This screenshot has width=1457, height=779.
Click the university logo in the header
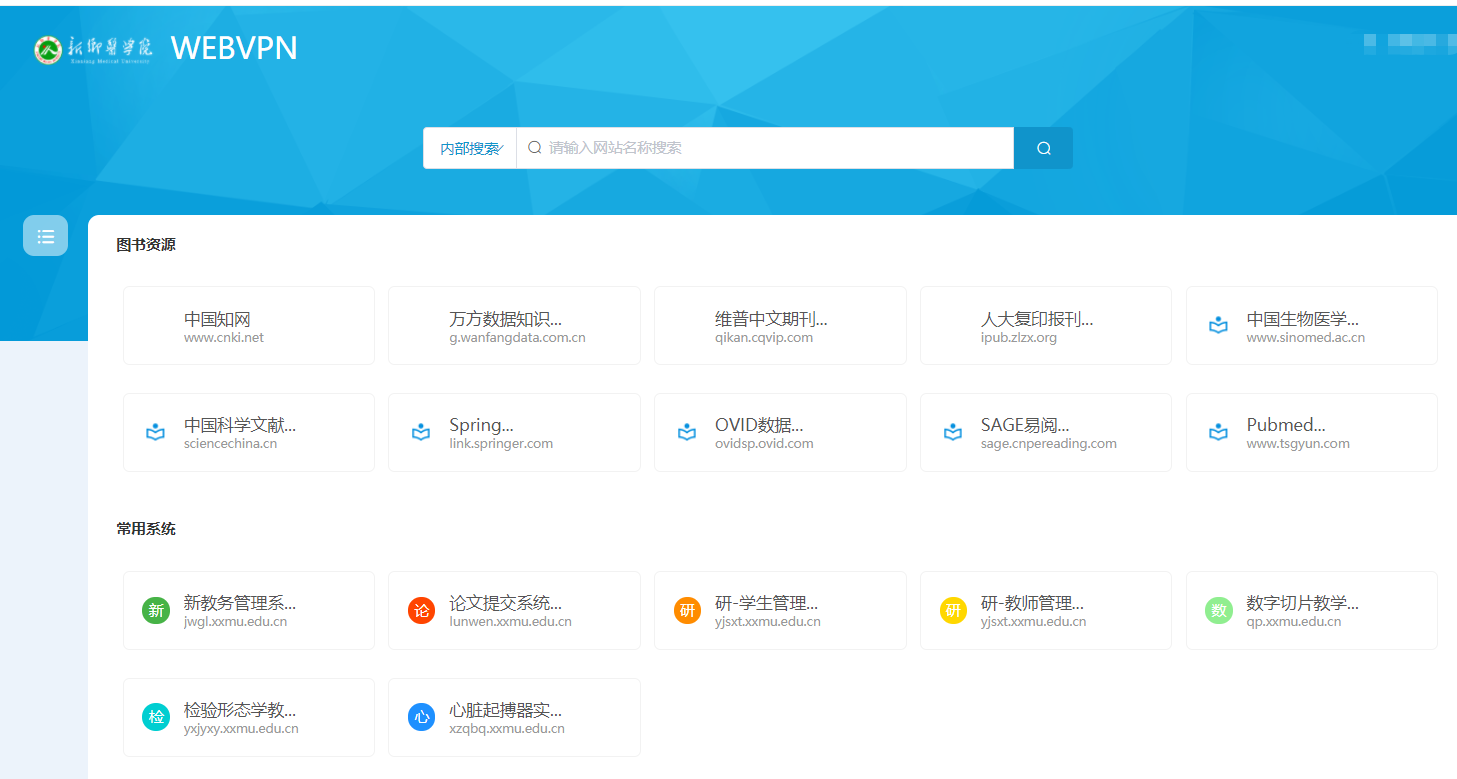[x=93, y=49]
